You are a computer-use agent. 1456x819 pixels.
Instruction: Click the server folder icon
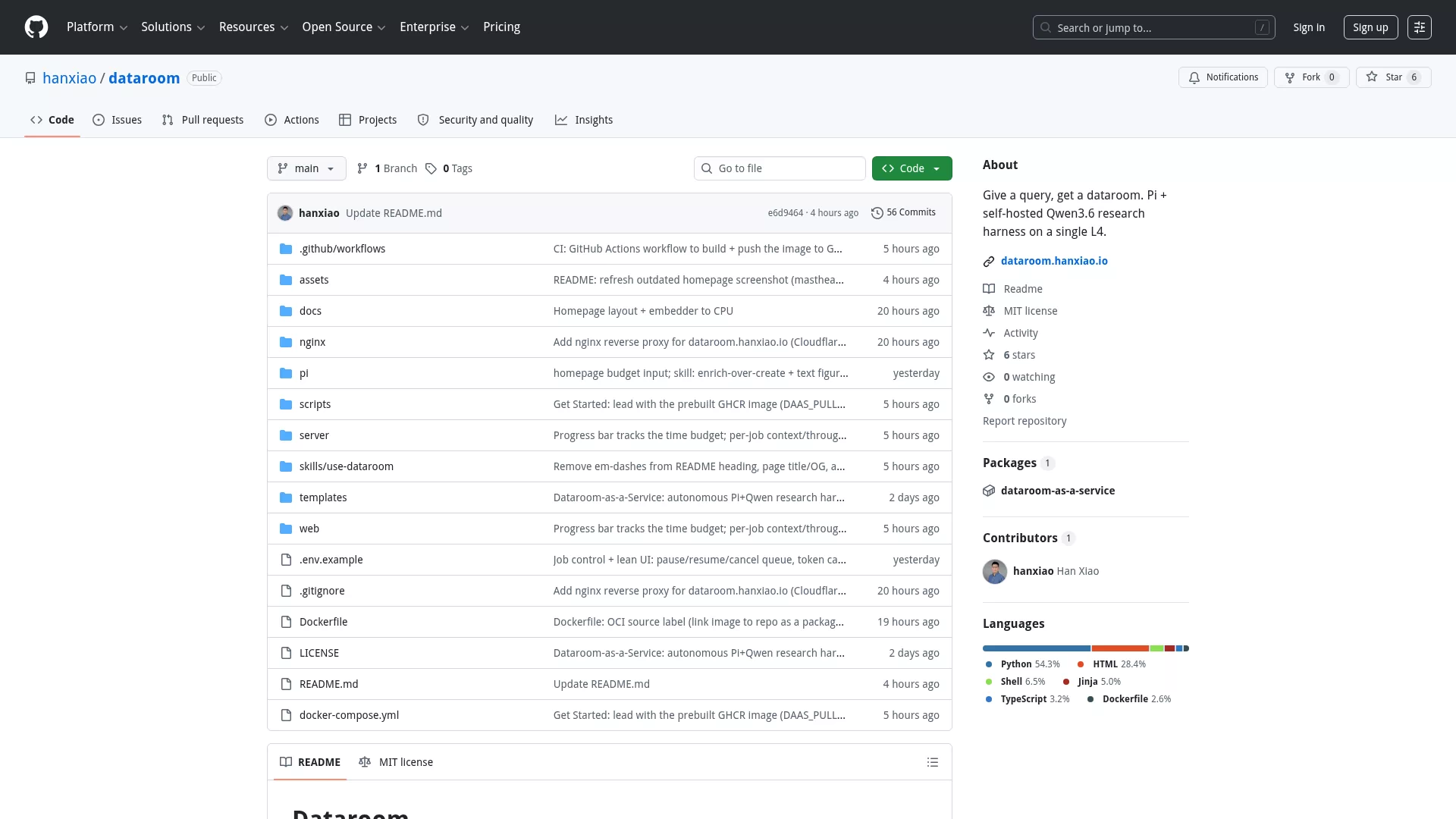[x=286, y=435]
